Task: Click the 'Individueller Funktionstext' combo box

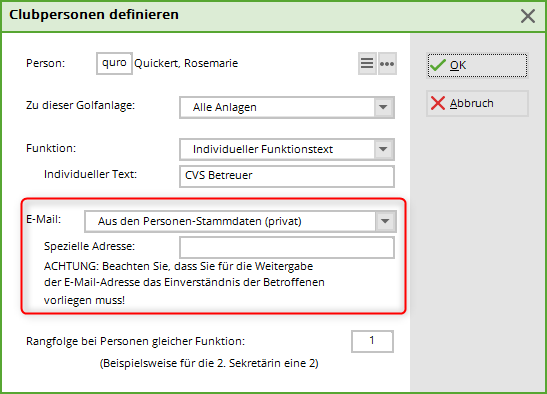Action: click(x=287, y=149)
